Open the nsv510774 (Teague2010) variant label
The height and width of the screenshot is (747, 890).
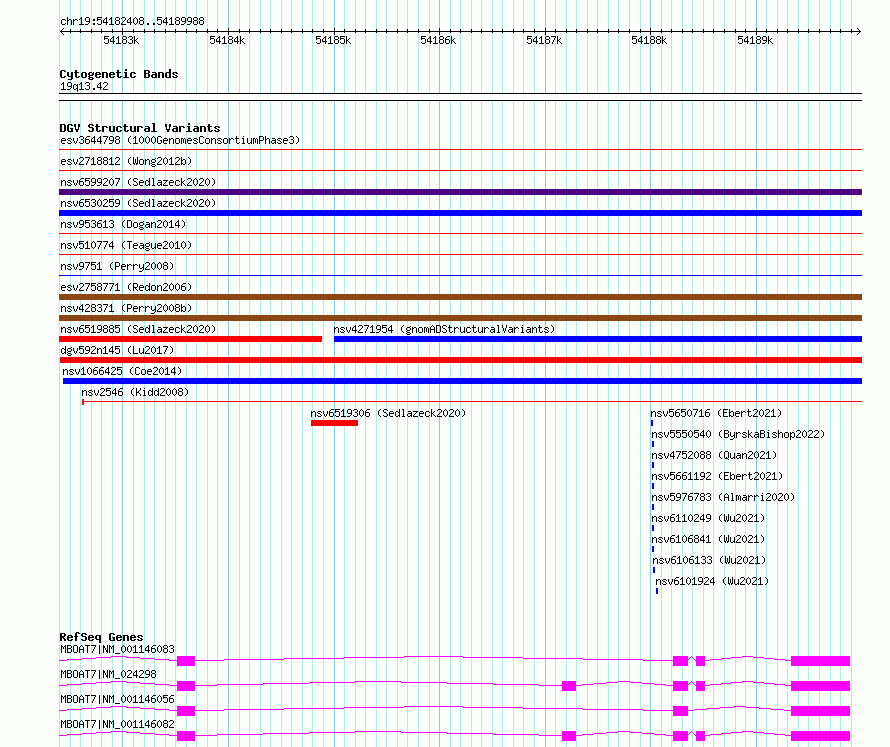(x=126, y=245)
